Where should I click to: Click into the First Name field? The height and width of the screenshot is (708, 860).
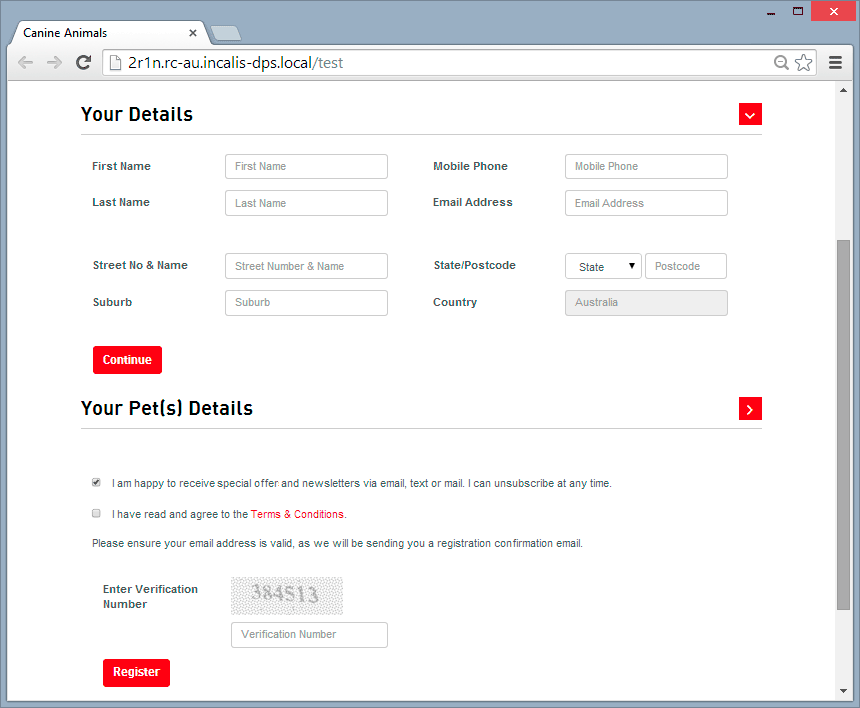(x=306, y=166)
